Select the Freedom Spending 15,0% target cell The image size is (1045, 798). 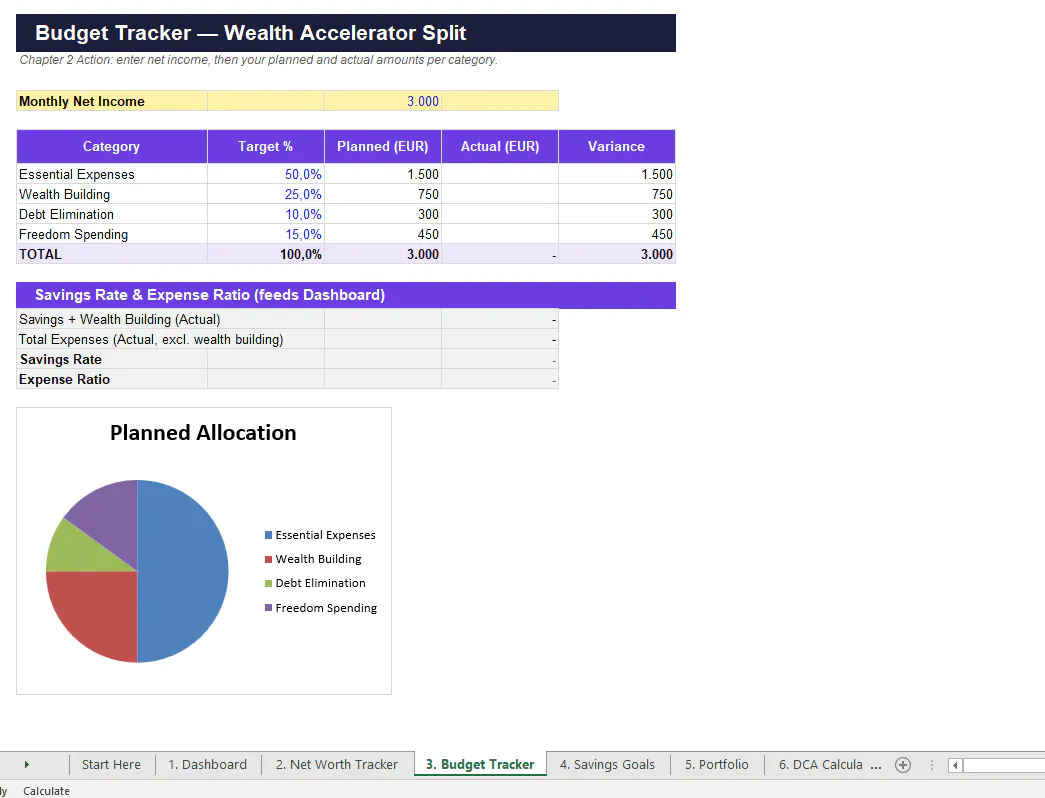[x=266, y=234]
